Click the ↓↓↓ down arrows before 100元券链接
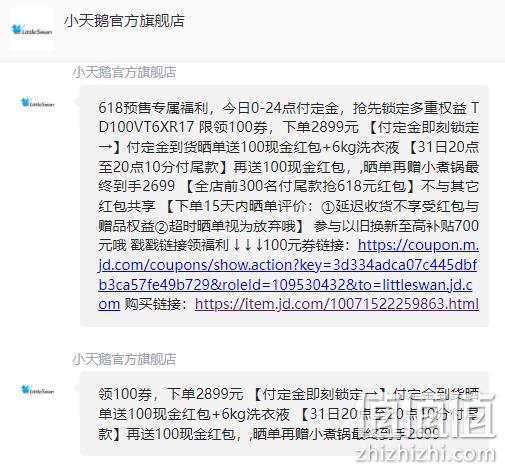 (x=248, y=245)
